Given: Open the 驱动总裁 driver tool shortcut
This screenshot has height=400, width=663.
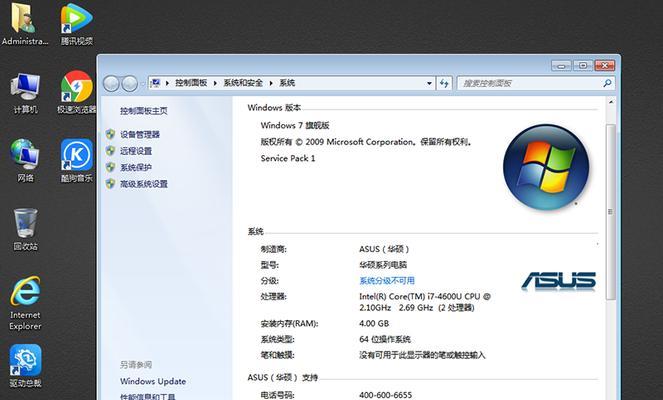Looking at the screenshot, I should (x=25, y=366).
